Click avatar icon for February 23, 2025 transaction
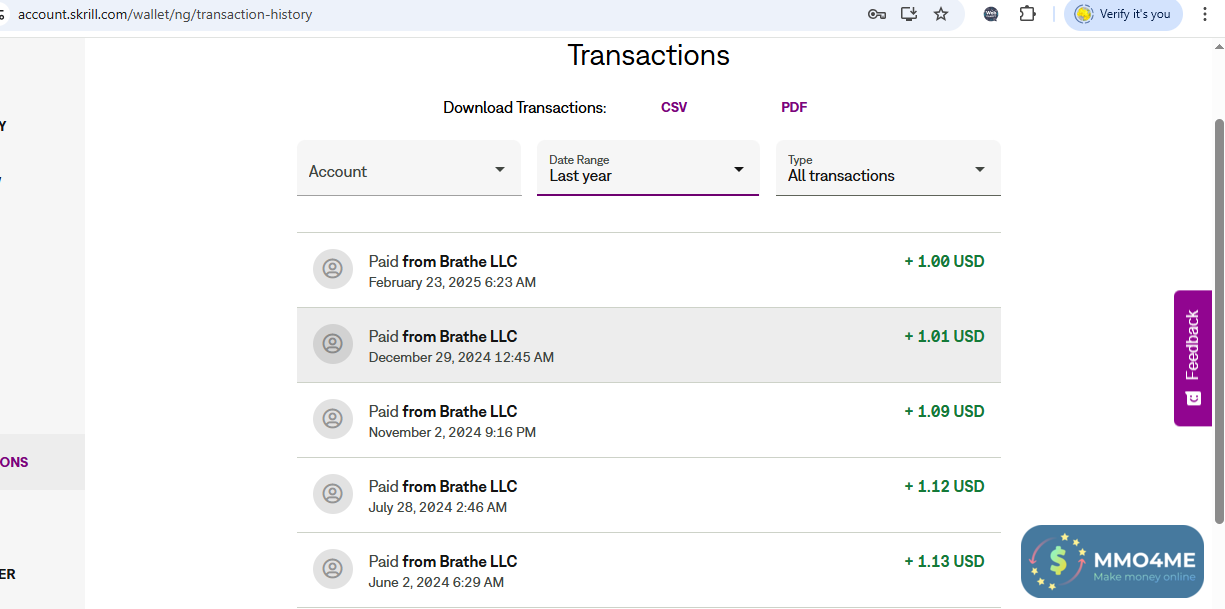Viewport: 1225px width, 609px height. coord(333,269)
